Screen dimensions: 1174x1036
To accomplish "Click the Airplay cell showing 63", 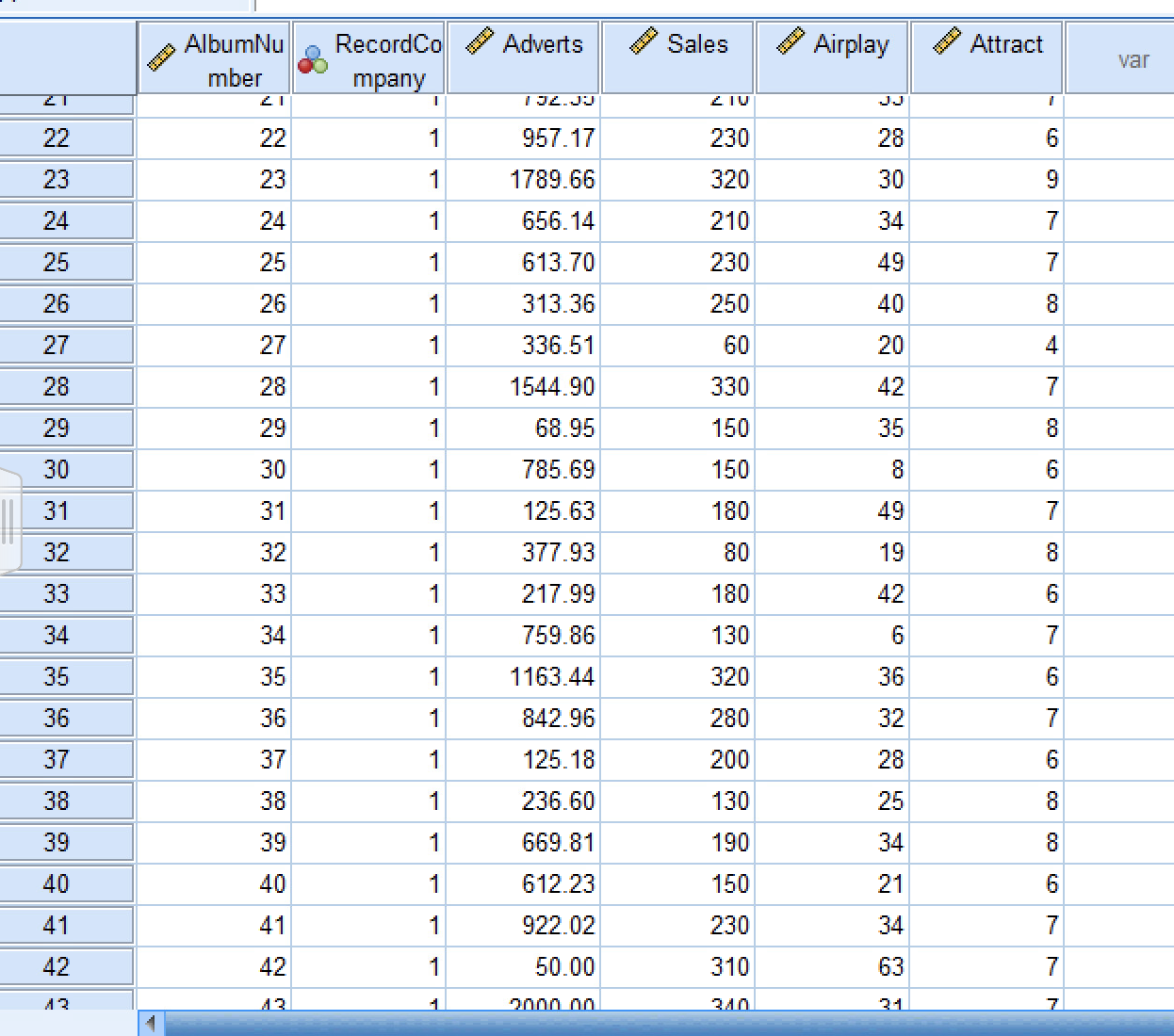I will [x=832, y=967].
